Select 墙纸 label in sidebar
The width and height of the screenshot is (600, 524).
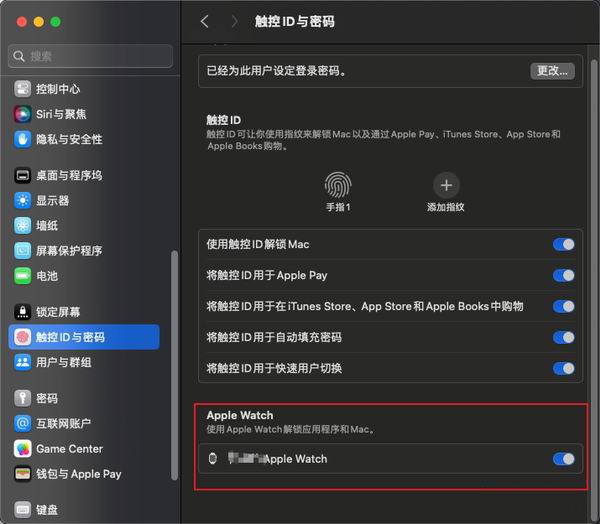(47, 226)
